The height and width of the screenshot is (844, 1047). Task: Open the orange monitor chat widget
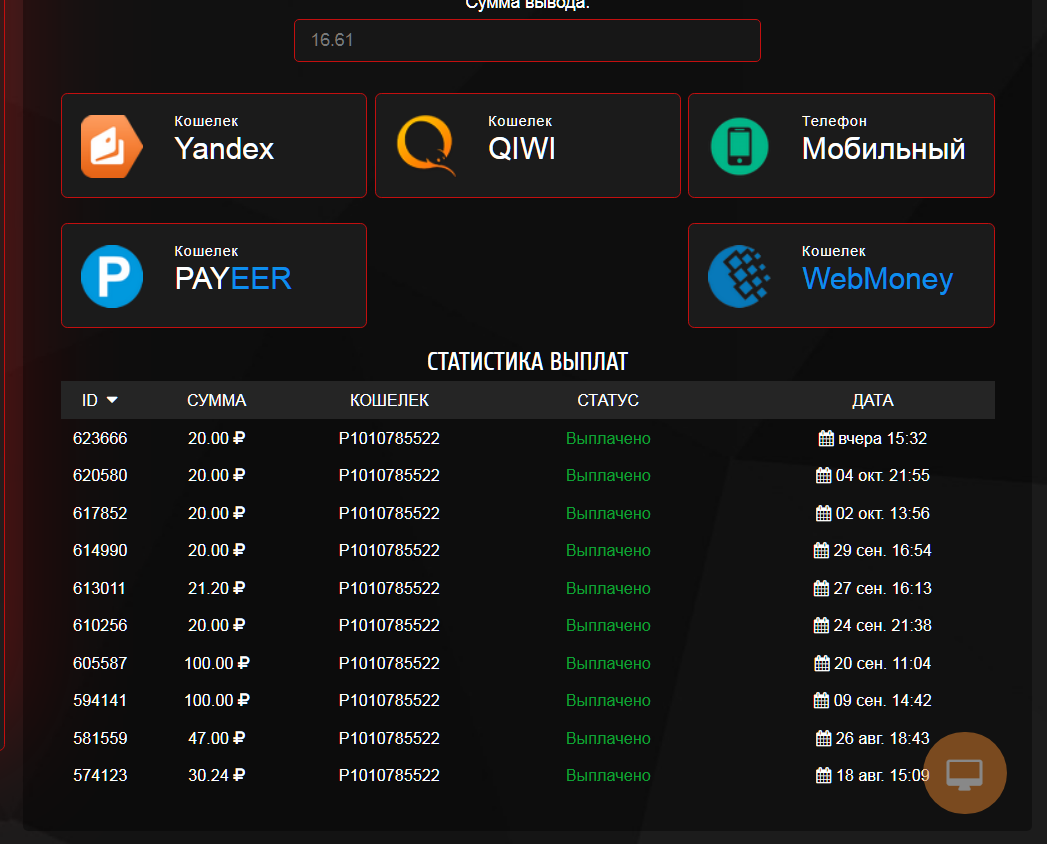pos(965,773)
